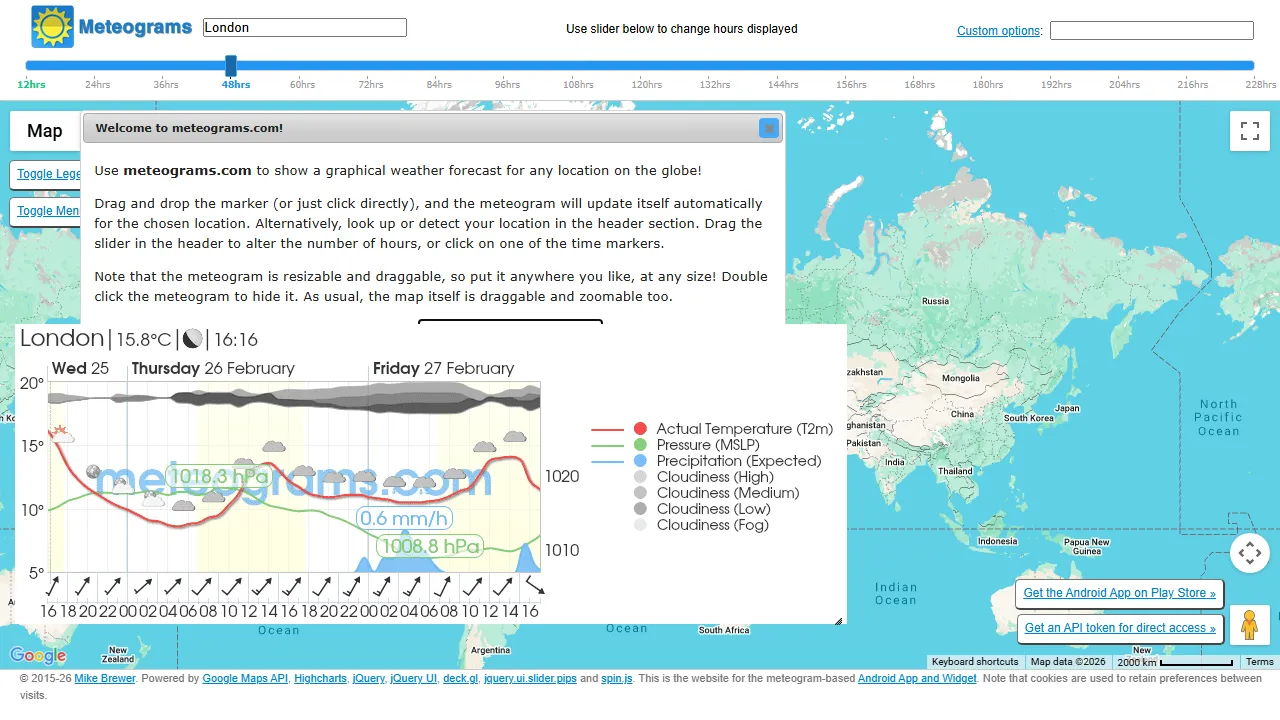The height and width of the screenshot is (720, 1280).
Task: Open the Custom options link
Action: (998, 31)
